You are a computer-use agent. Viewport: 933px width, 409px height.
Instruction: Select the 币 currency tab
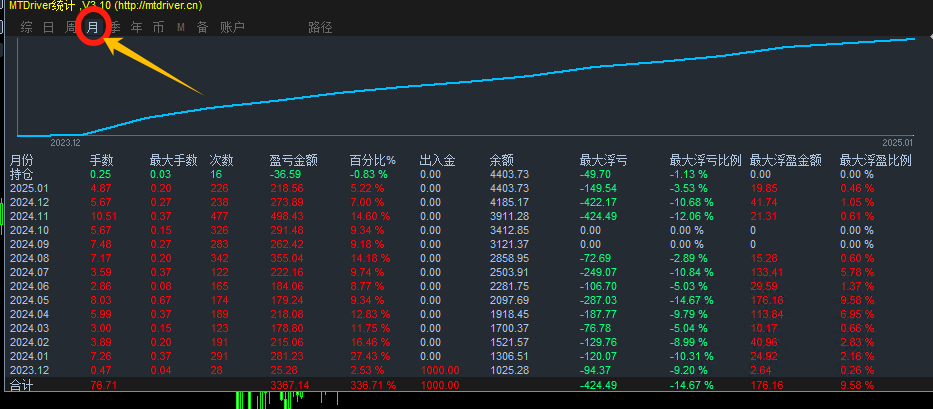159,28
